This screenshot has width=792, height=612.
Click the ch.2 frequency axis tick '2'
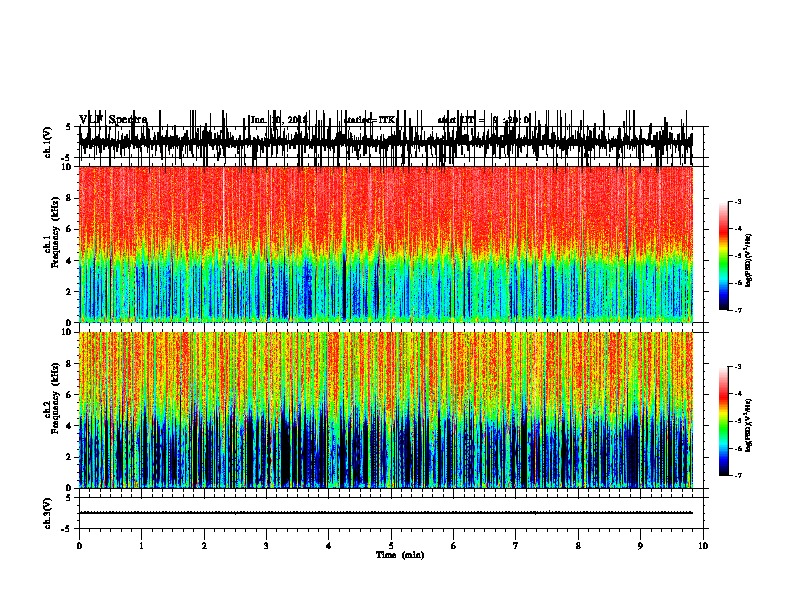[x=70, y=457]
